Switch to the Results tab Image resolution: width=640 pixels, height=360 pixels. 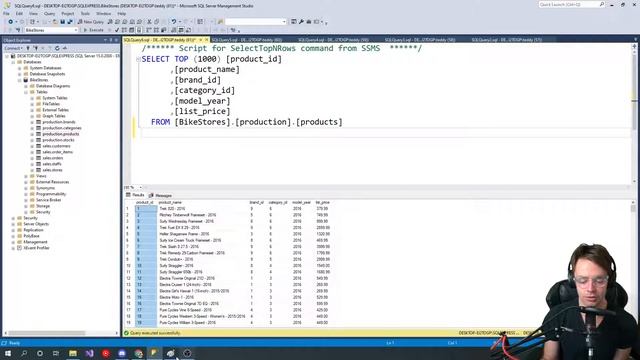coord(135,195)
